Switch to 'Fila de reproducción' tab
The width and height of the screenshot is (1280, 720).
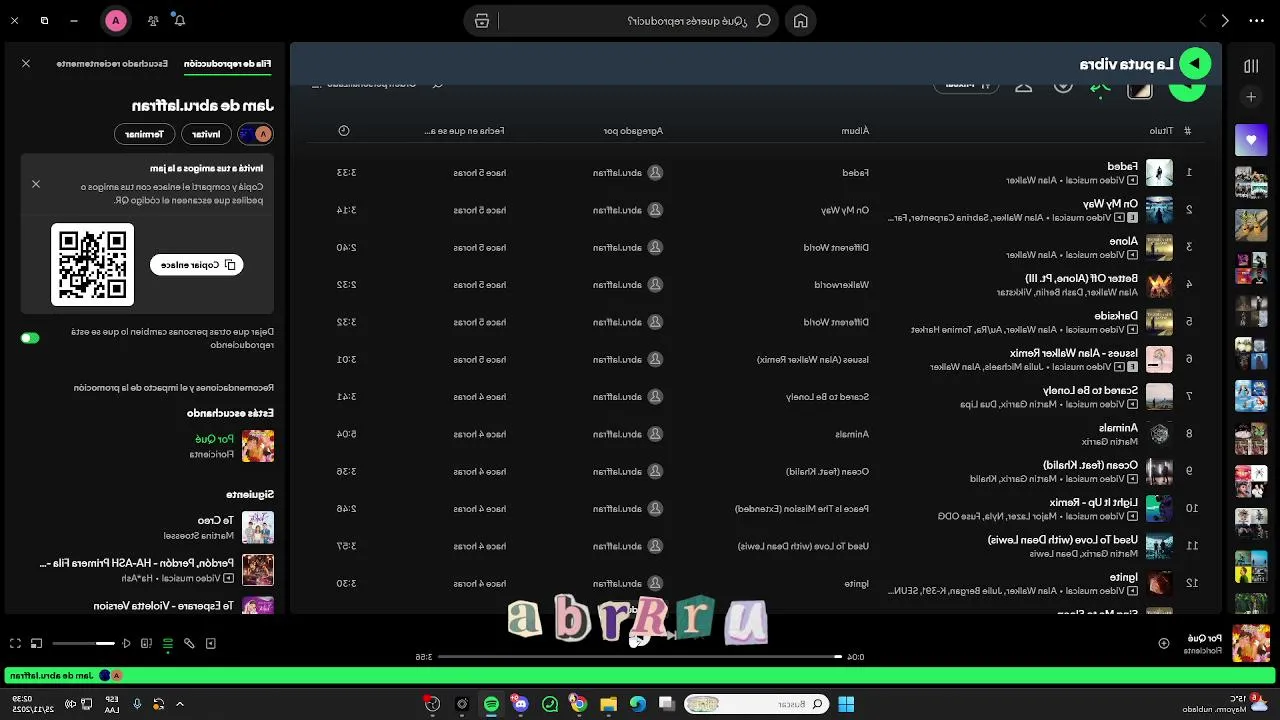coord(228,63)
